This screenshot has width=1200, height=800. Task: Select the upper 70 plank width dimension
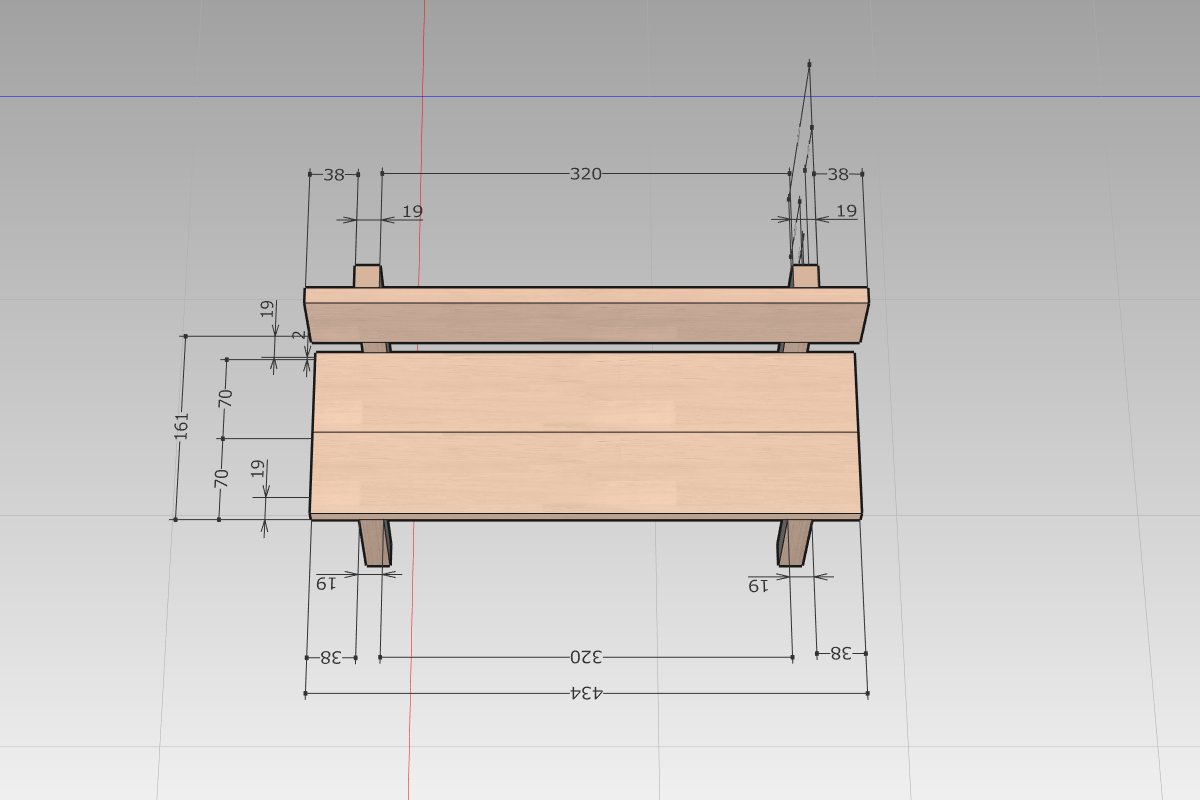tap(226, 396)
